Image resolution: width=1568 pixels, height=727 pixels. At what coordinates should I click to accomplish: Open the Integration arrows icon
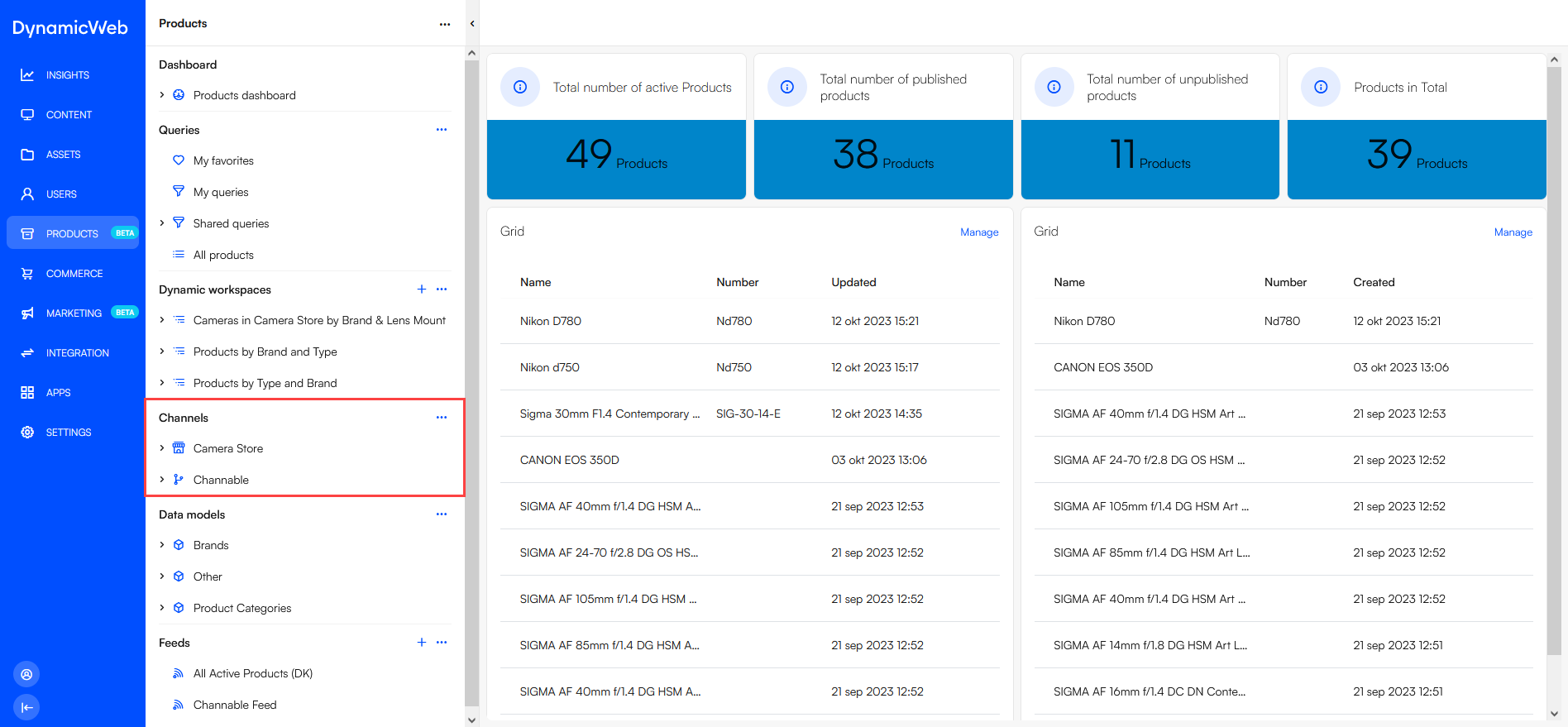pos(27,353)
